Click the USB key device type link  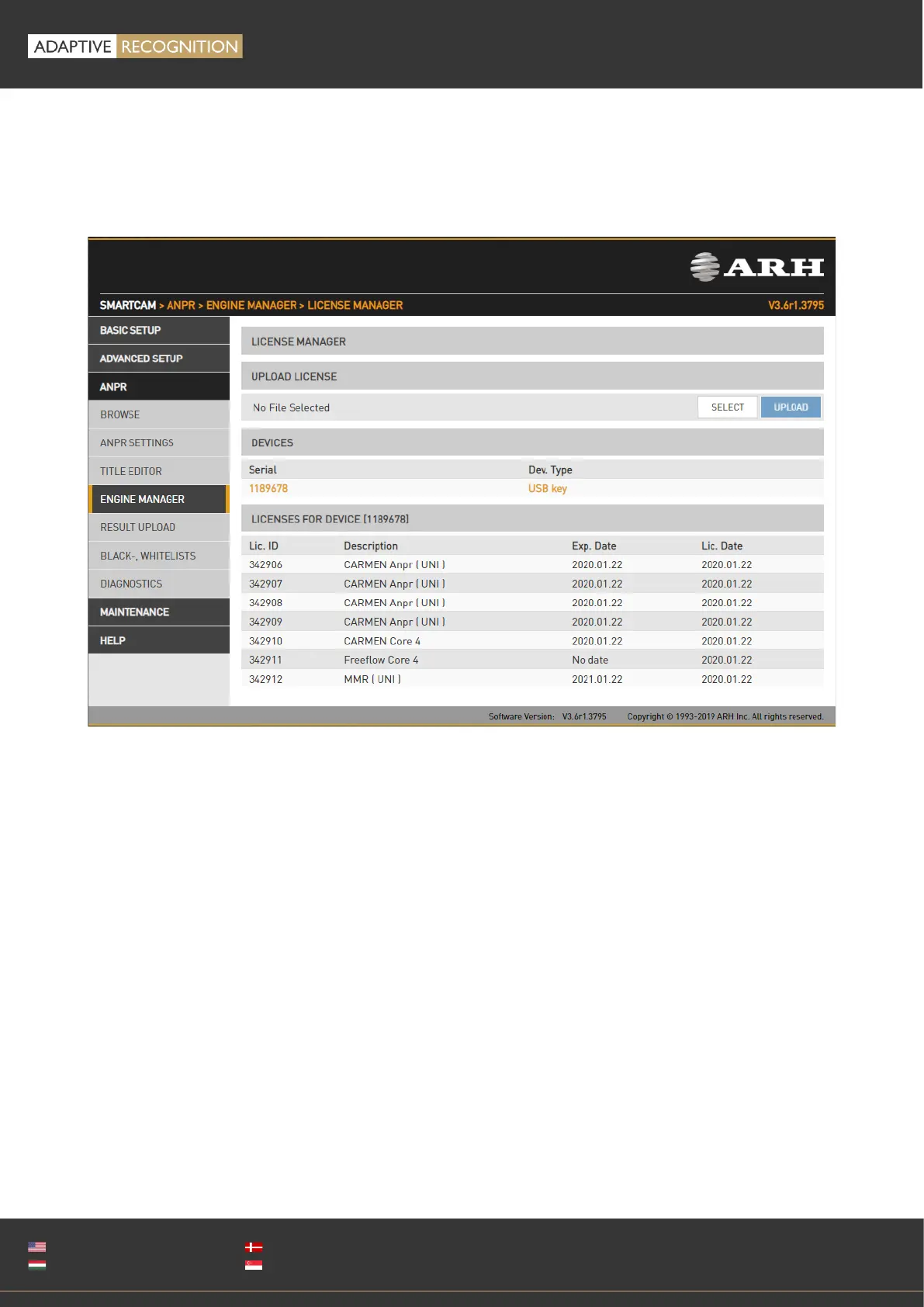(548, 488)
